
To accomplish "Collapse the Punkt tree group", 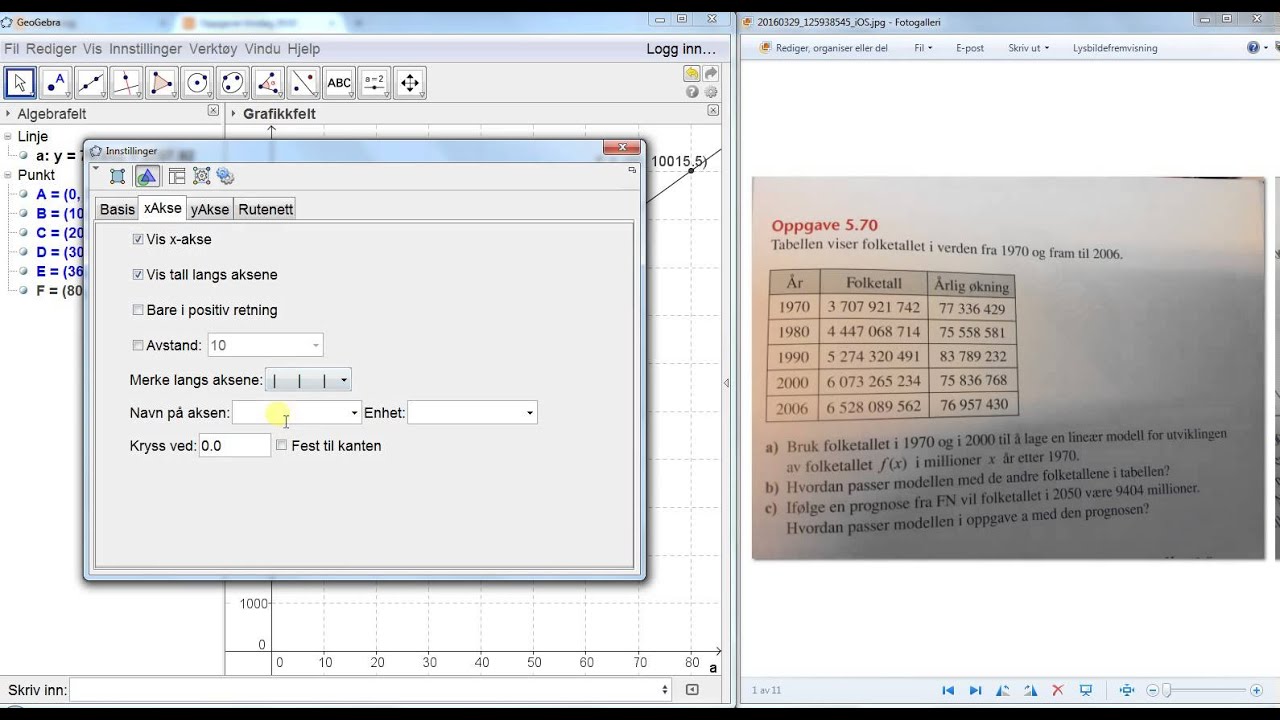I will (8, 175).
